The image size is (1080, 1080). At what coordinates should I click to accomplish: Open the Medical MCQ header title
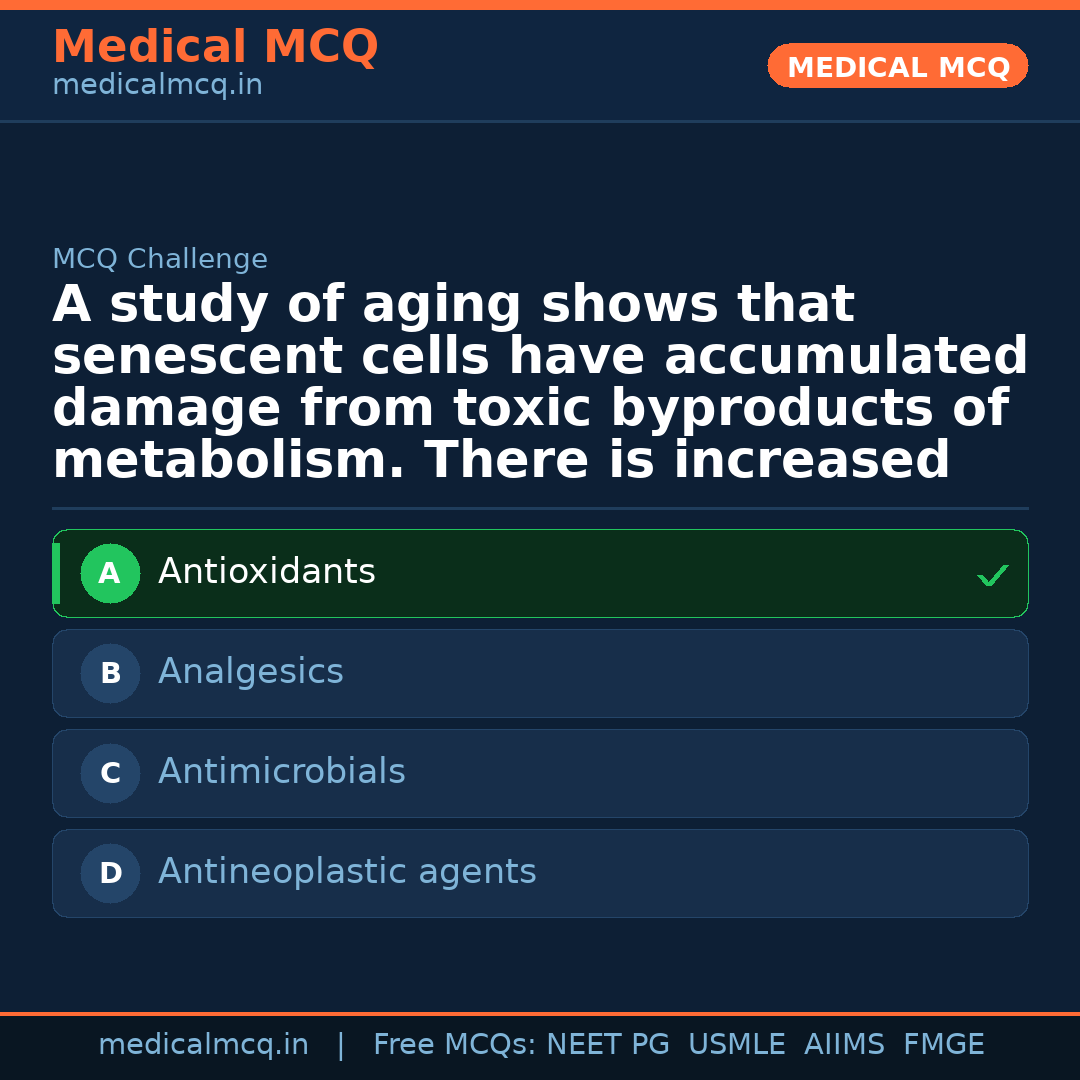pos(215,47)
